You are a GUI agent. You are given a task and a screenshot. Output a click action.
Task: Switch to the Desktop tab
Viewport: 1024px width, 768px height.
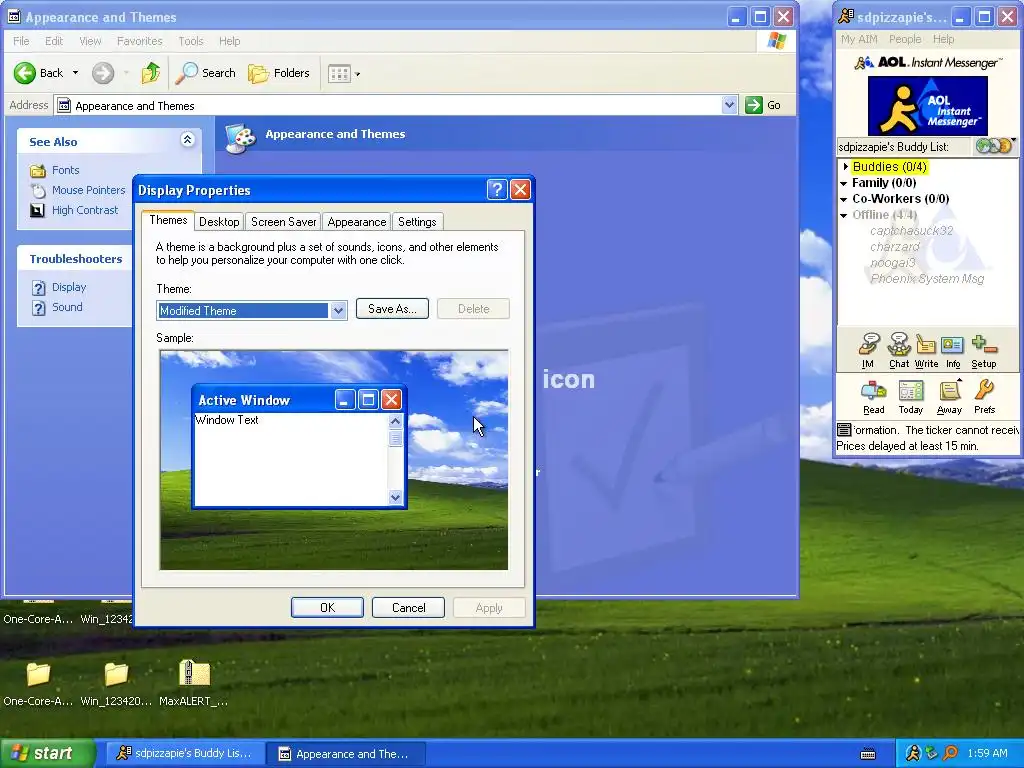[x=219, y=222]
